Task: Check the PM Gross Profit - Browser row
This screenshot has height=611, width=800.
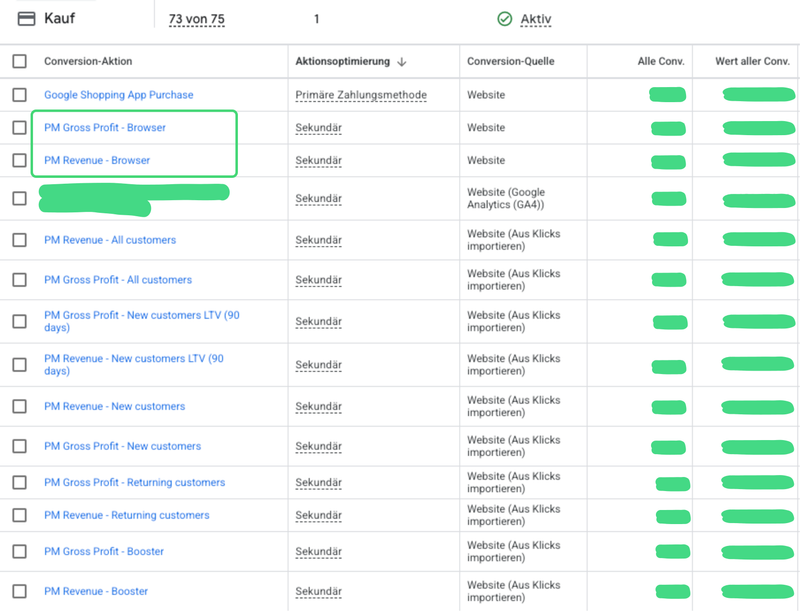Action: (x=19, y=128)
